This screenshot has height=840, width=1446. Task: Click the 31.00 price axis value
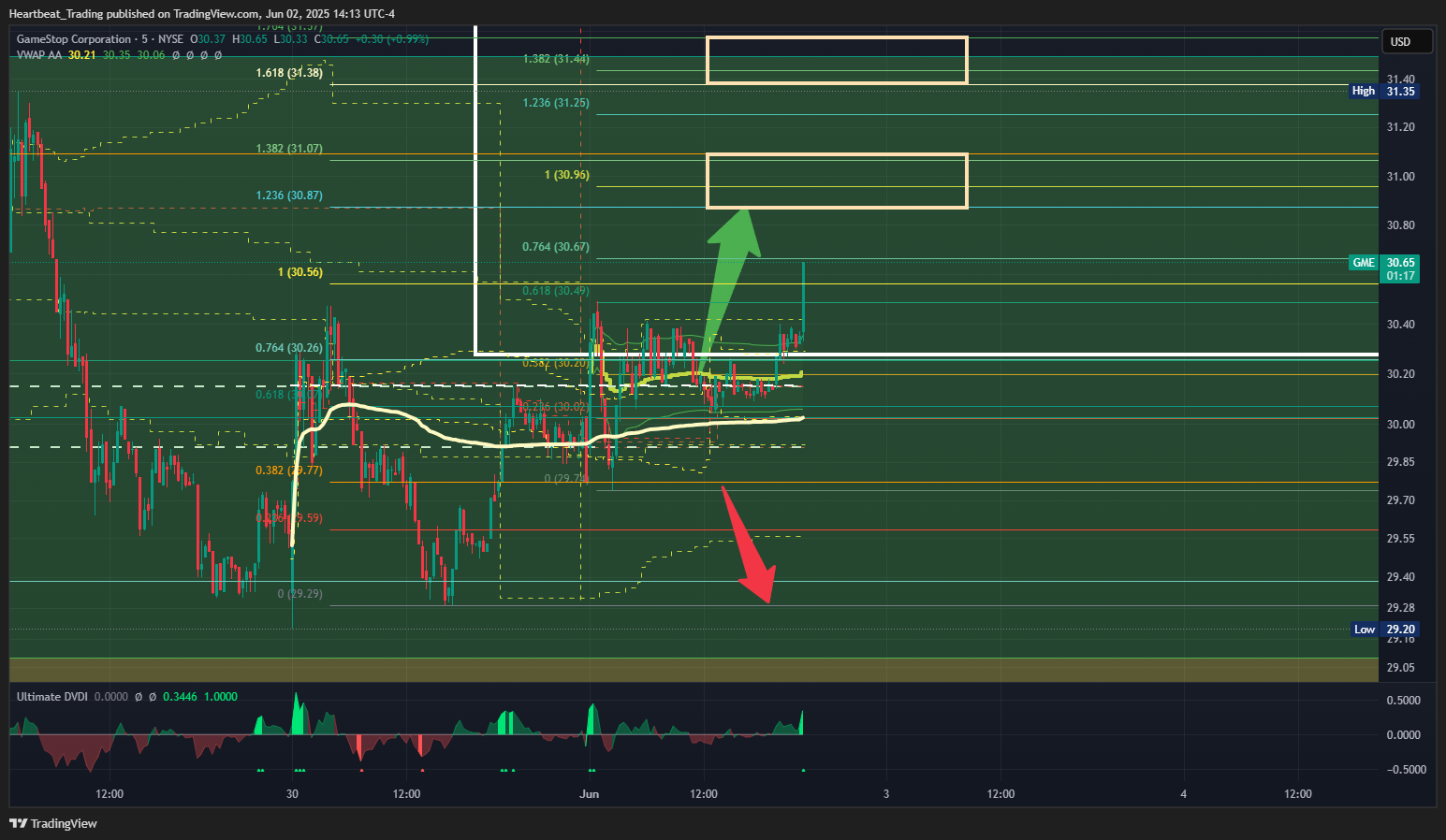click(x=1400, y=176)
